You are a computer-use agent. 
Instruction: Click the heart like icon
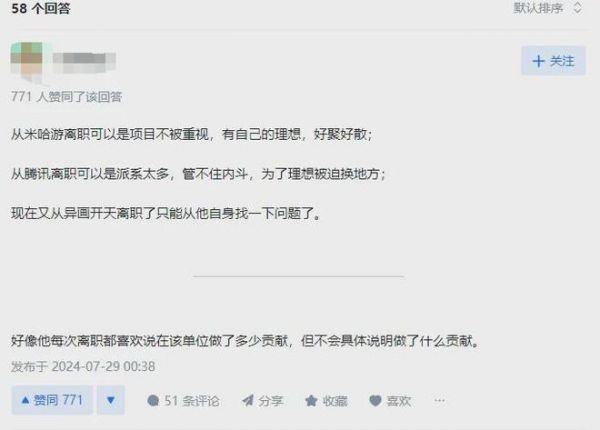click(375, 401)
